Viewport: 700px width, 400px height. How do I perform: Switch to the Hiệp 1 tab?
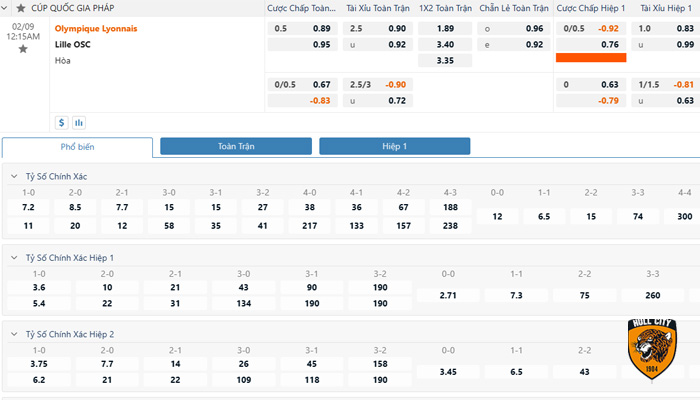click(x=394, y=146)
